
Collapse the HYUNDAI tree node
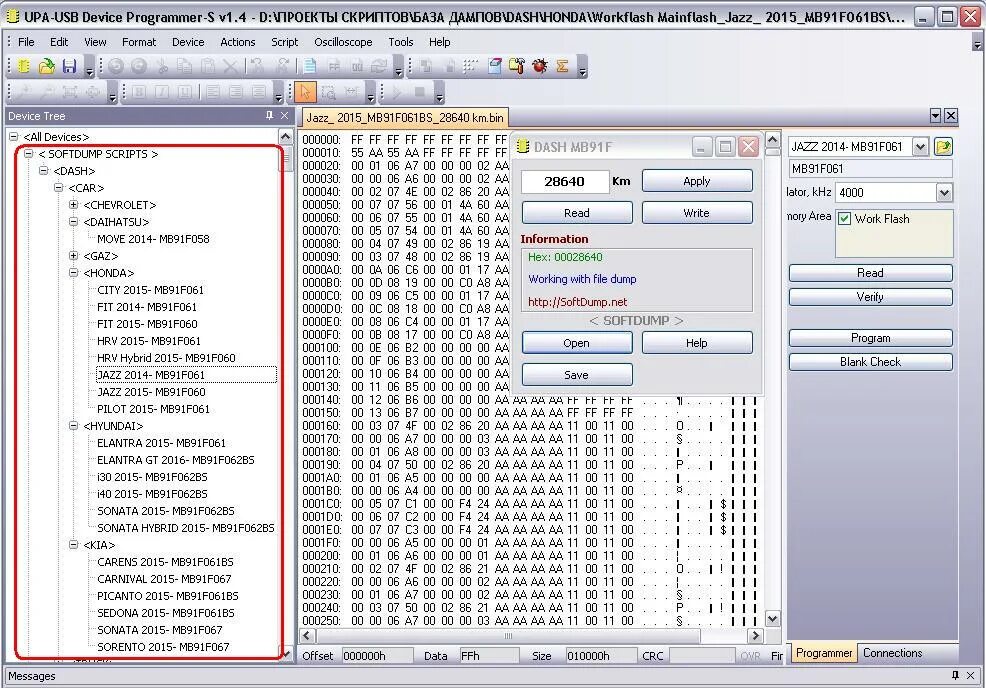[74, 425]
